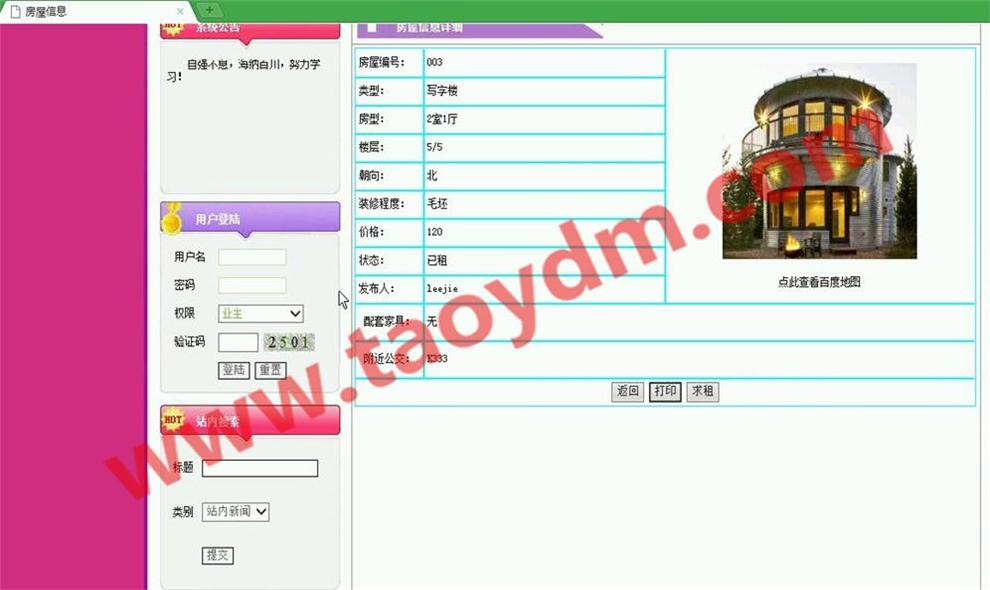Click the 朝向 value 北
The width and height of the screenshot is (990, 590).
(432, 175)
